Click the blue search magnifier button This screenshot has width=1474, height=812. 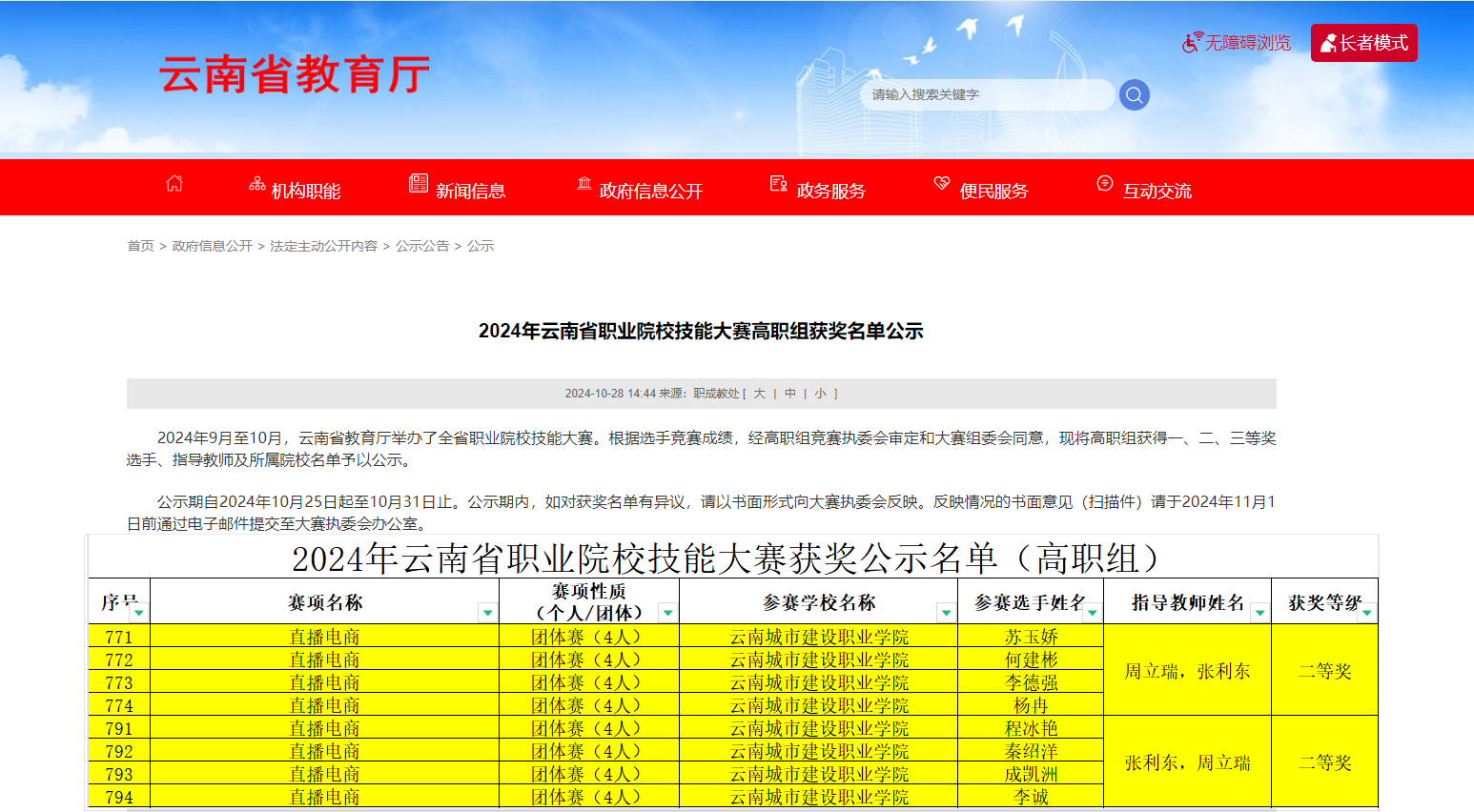tap(1134, 94)
